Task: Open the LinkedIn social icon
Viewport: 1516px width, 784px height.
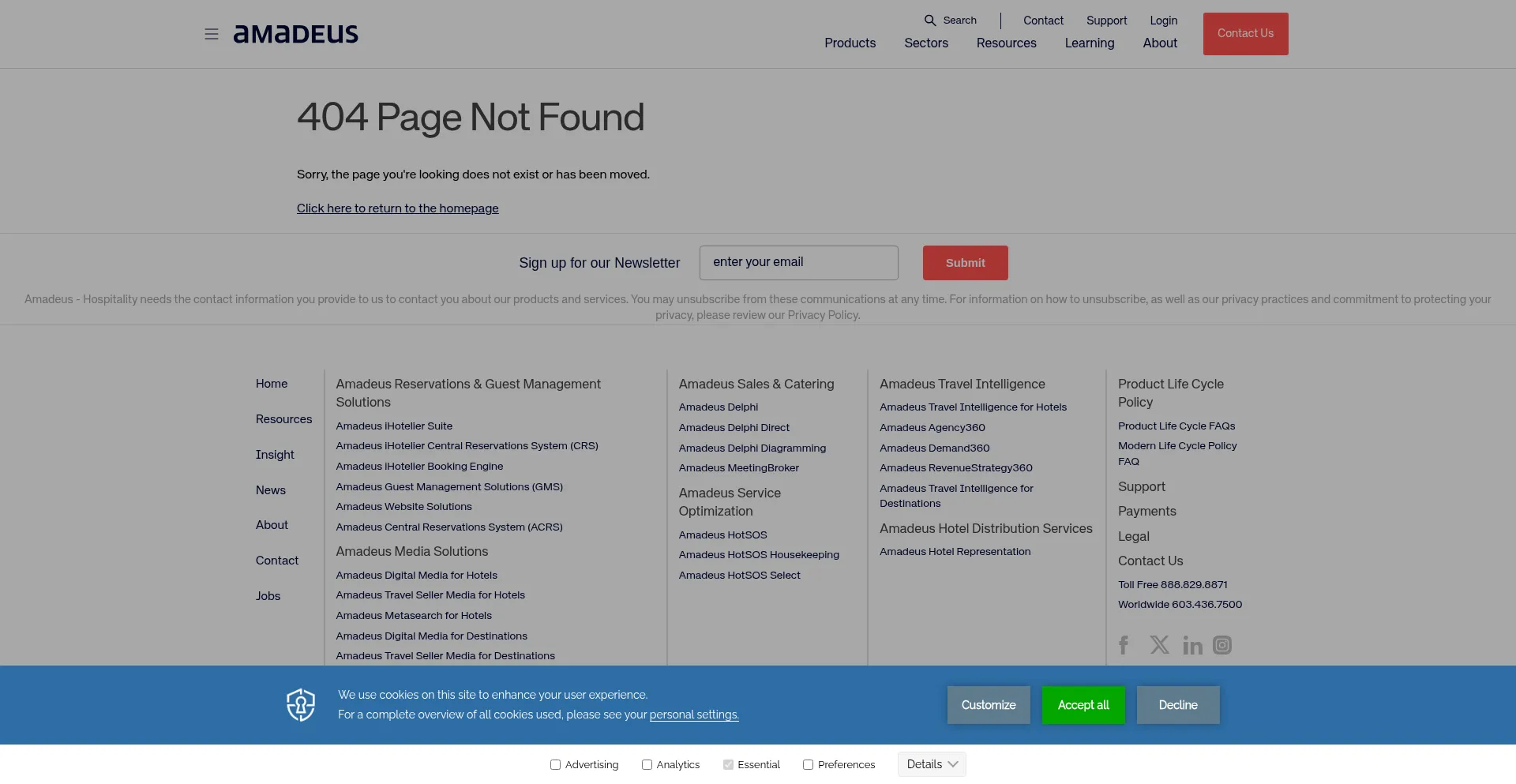Action: (x=1192, y=645)
